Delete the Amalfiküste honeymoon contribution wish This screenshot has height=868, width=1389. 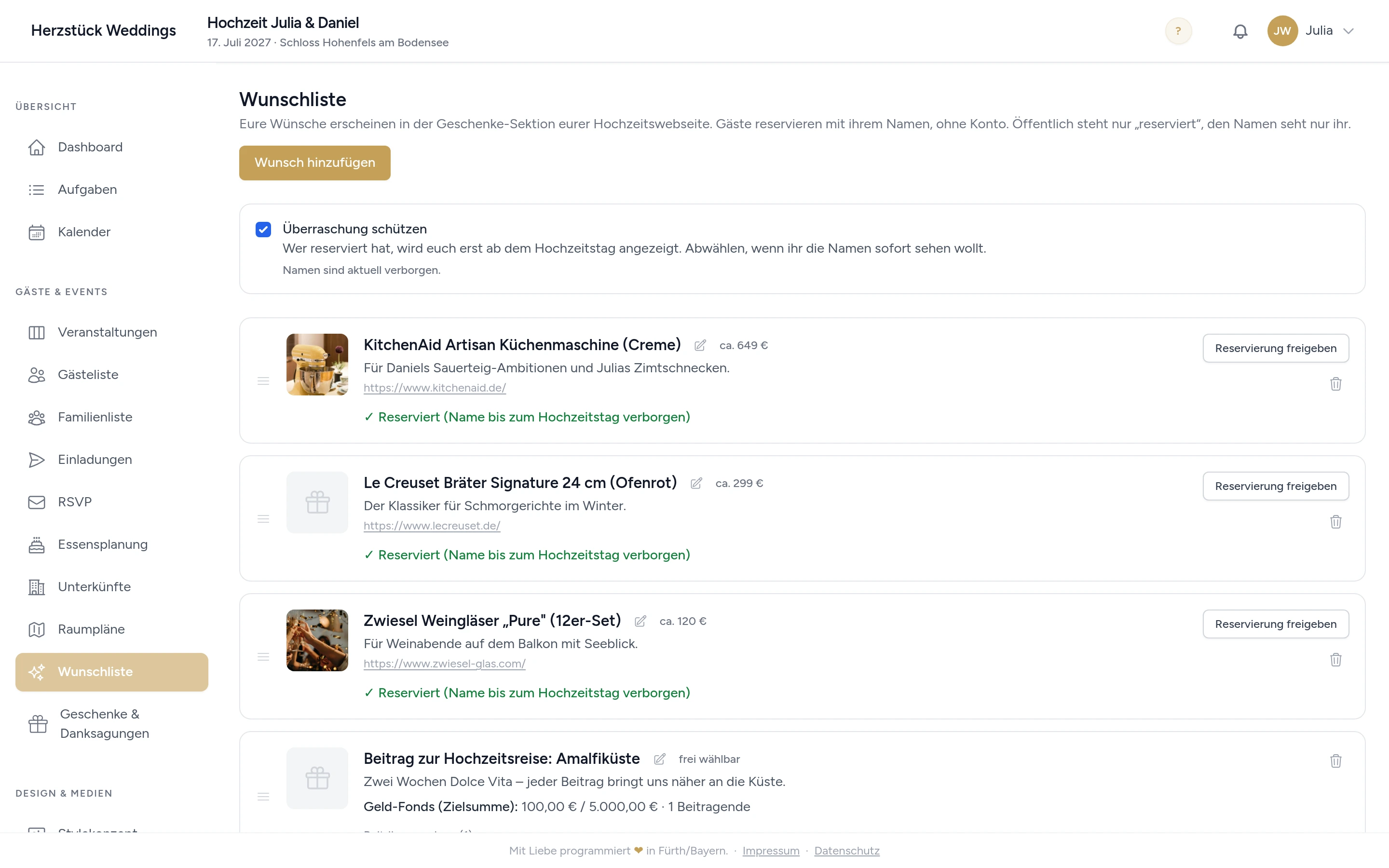point(1335,760)
